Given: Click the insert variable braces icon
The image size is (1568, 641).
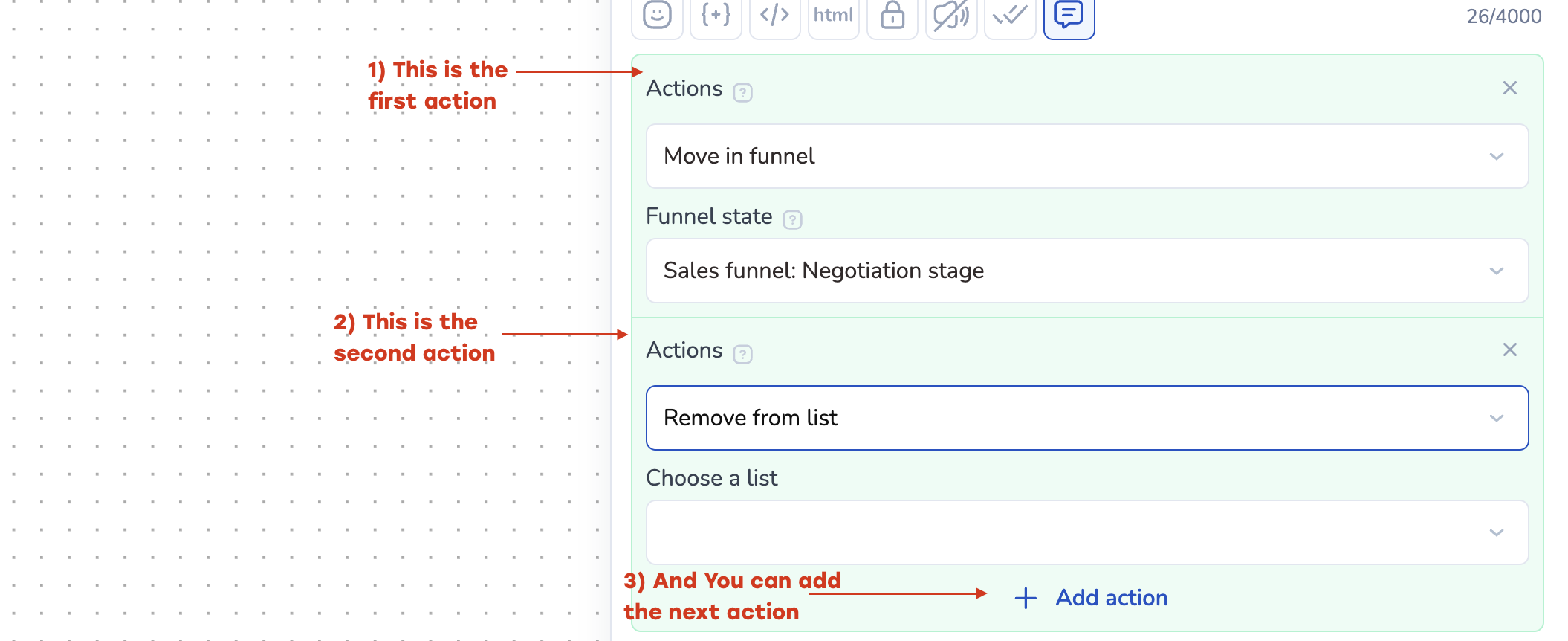Looking at the screenshot, I should click(716, 15).
